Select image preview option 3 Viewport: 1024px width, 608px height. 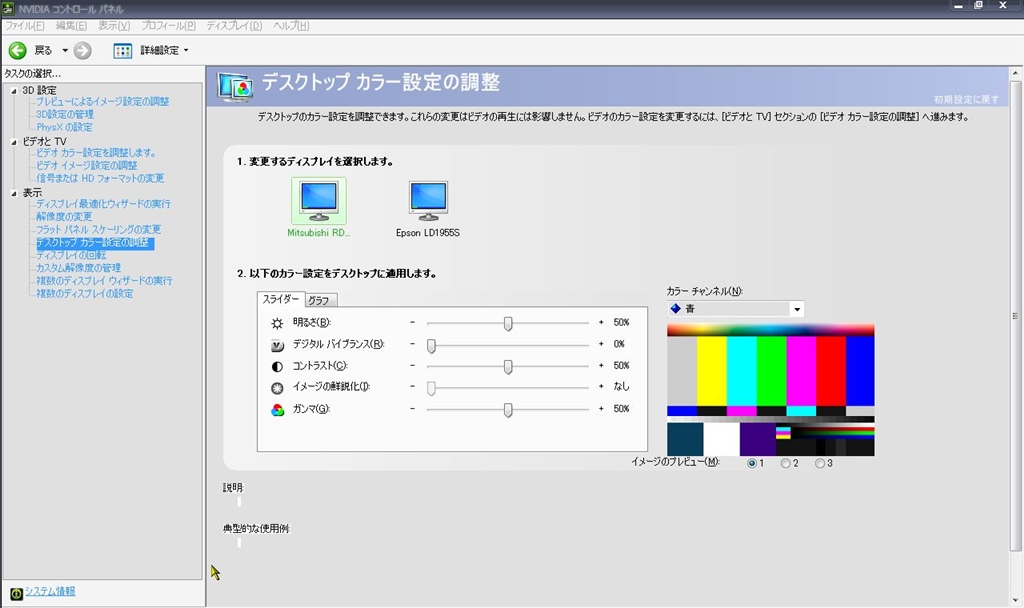[x=820, y=463]
